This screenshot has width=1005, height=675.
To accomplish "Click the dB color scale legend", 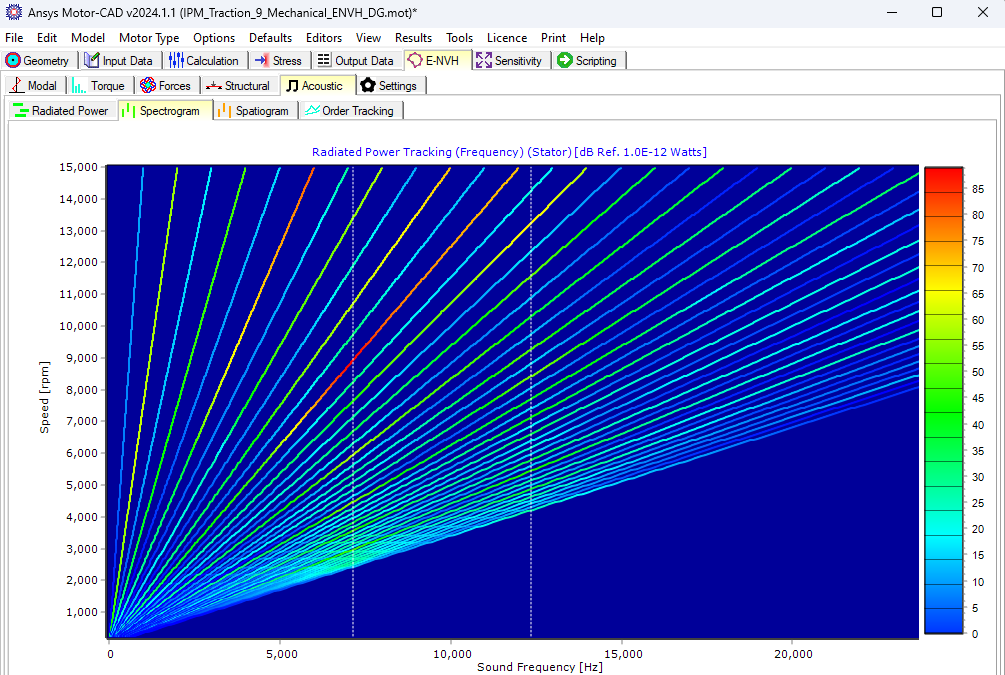I will tap(941, 400).
